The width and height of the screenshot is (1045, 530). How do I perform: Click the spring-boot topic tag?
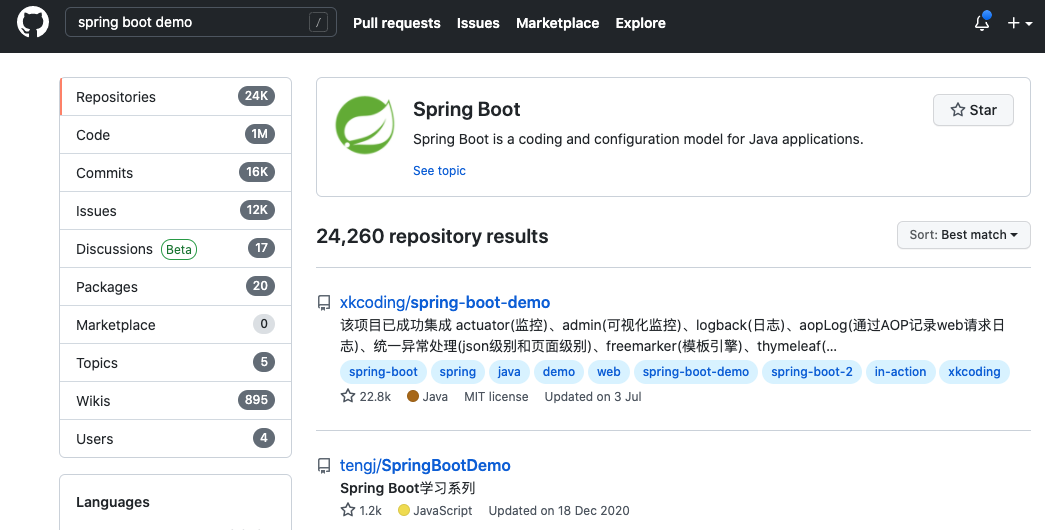tap(383, 372)
